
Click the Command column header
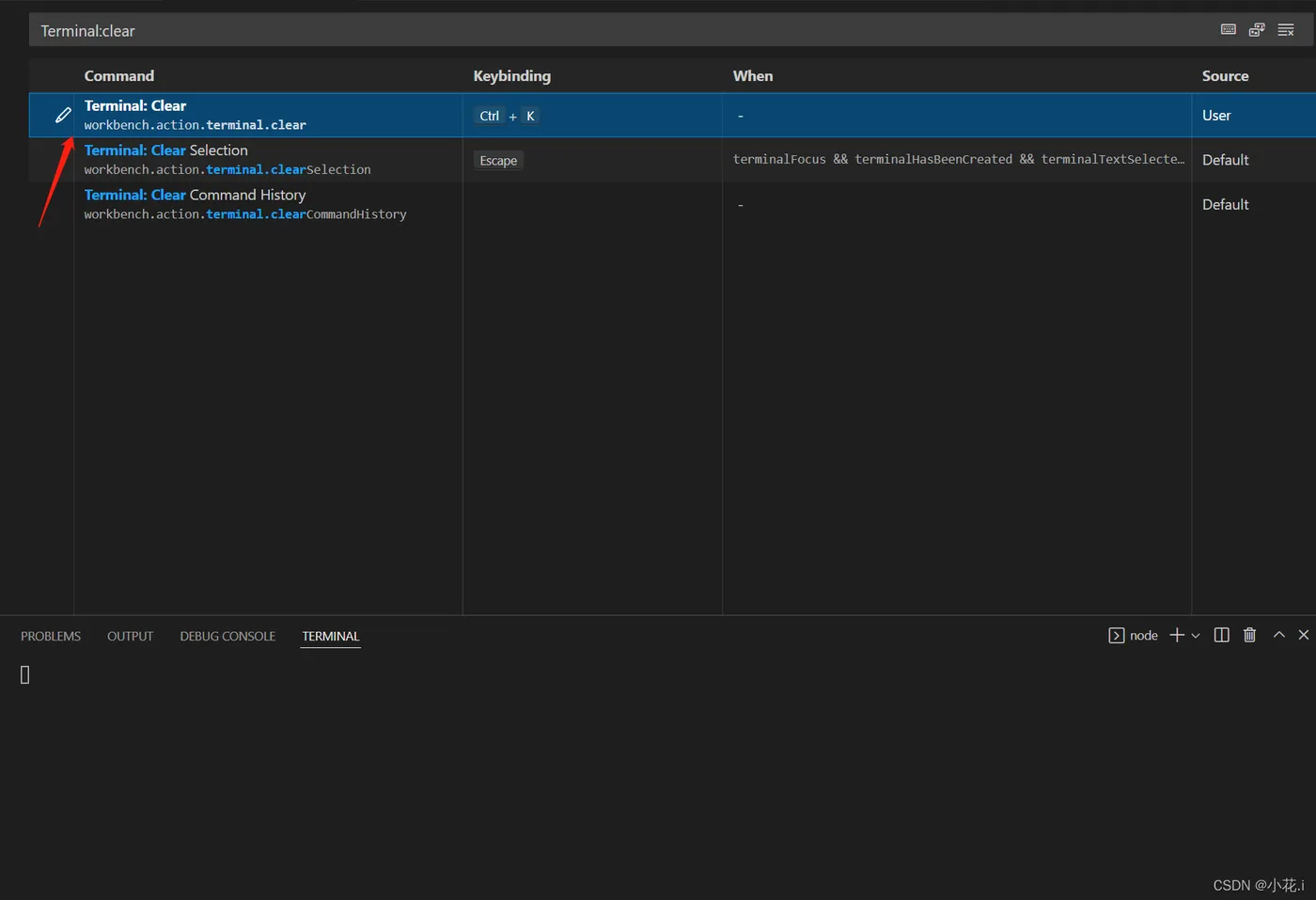tap(119, 76)
